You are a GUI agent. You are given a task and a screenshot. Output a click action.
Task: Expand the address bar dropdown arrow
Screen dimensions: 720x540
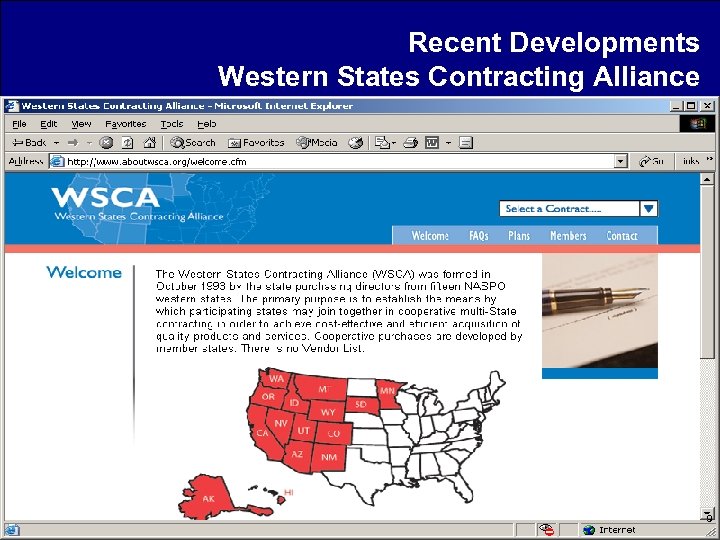[620, 162]
